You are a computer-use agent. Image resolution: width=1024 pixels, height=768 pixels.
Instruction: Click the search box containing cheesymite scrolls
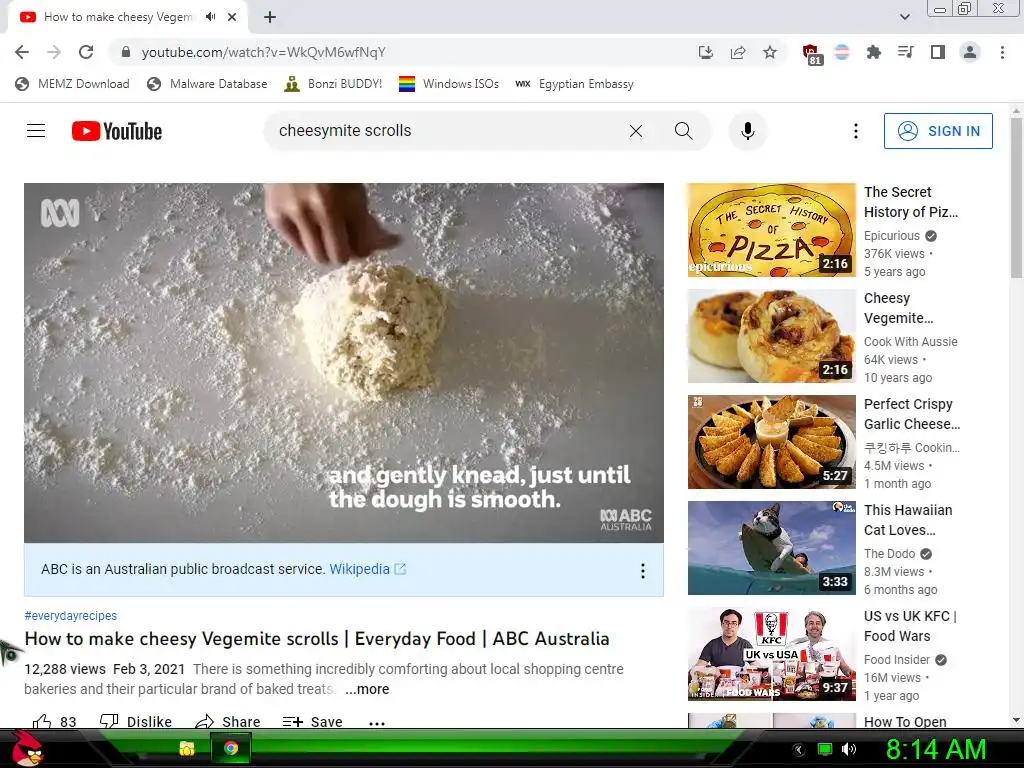[x=444, y=131]
